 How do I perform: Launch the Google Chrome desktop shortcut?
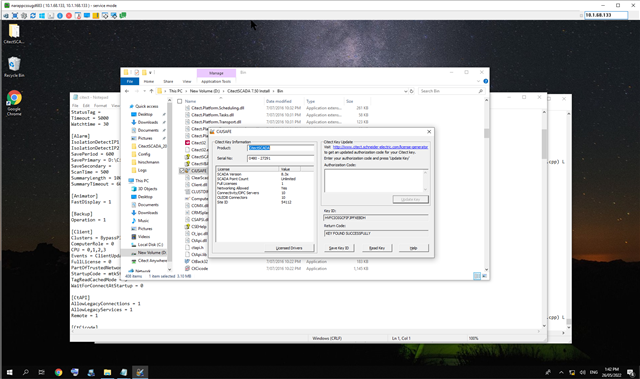coord(14,103)
